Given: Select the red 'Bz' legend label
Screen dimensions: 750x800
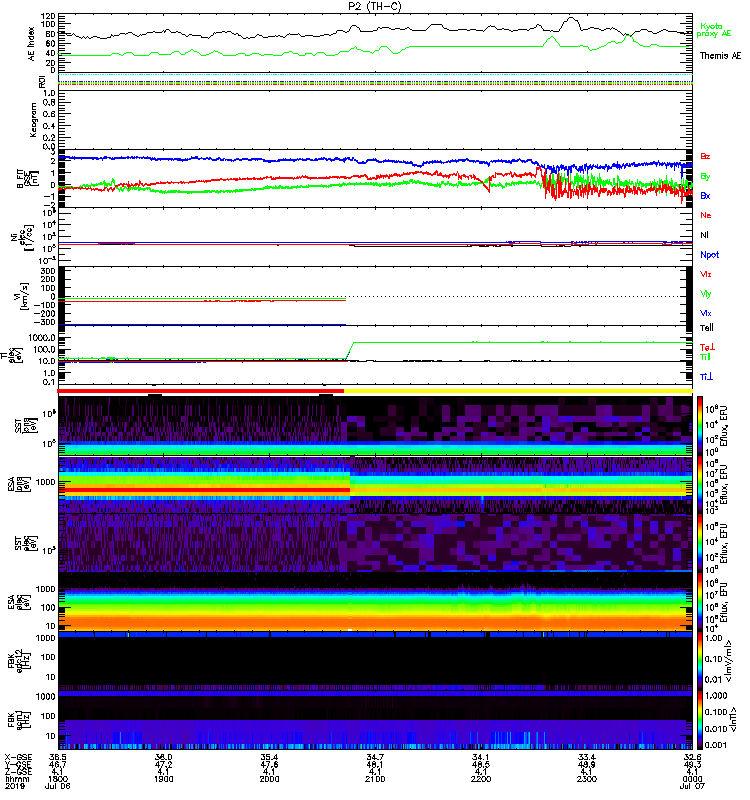Looking at the screenshot, I should point(705,156).
